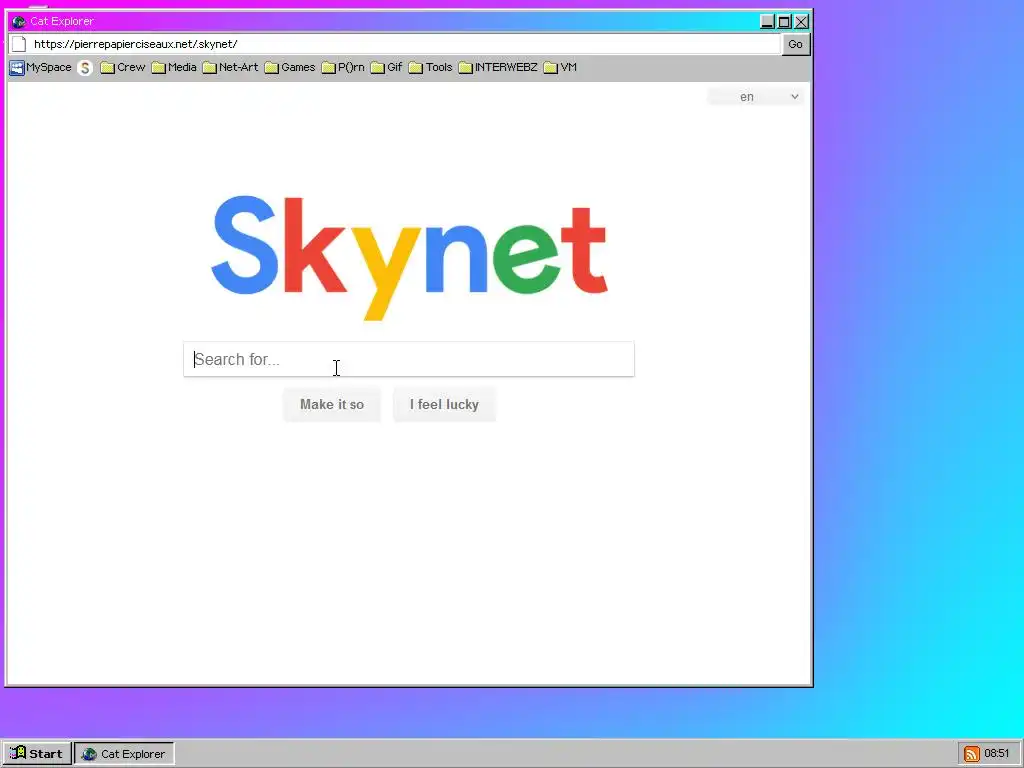This screenshot has height=768, width=1024.
Task: Open the Gif bookmarks folder
Action: tap(387, 67)
